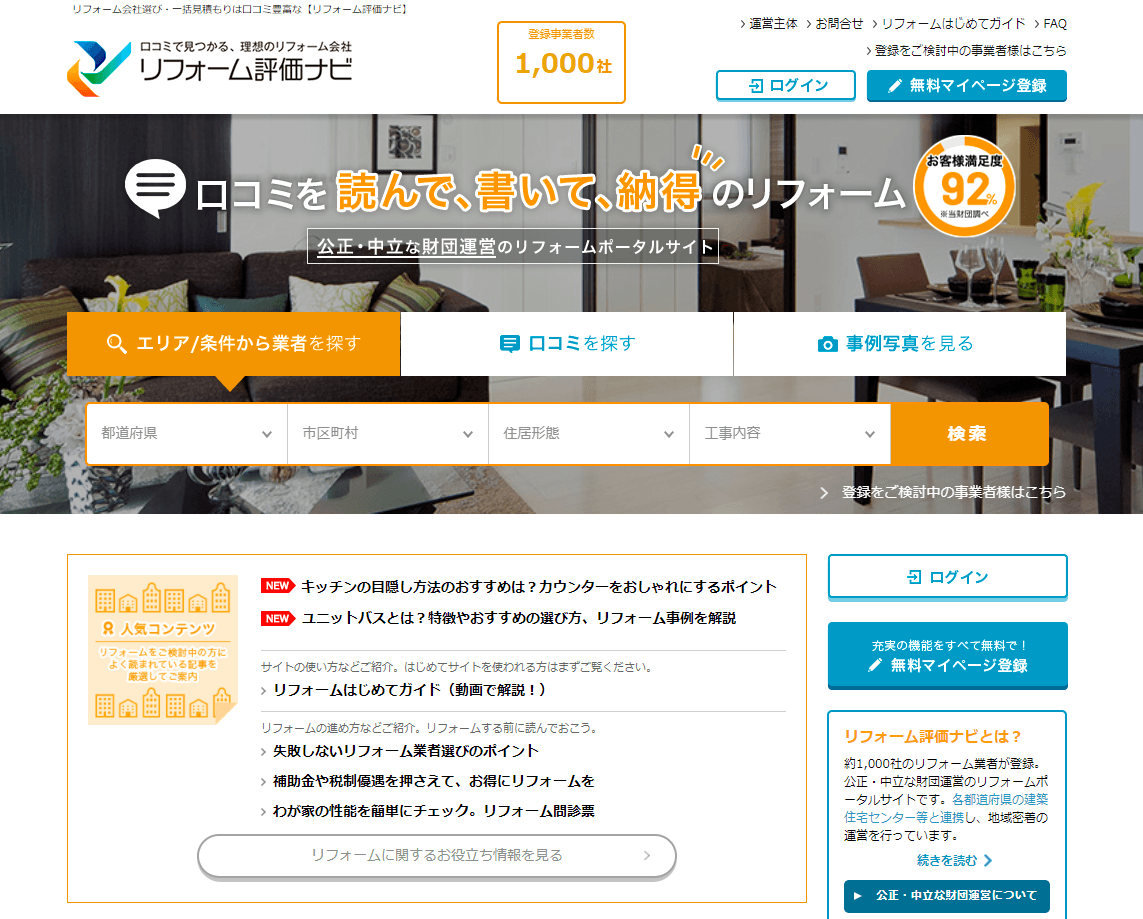Click the orange 検索 search button
This screenshot has width=1143, height=919.
pyautogui.click(x=968, y=433)
